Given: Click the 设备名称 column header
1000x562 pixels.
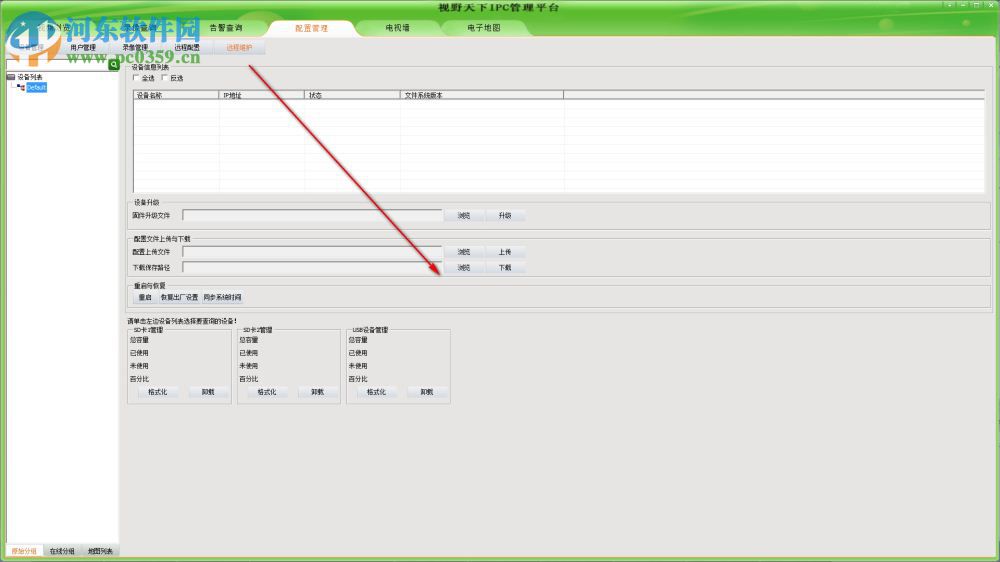Looking at the screenshot, I should coord(176,95).
